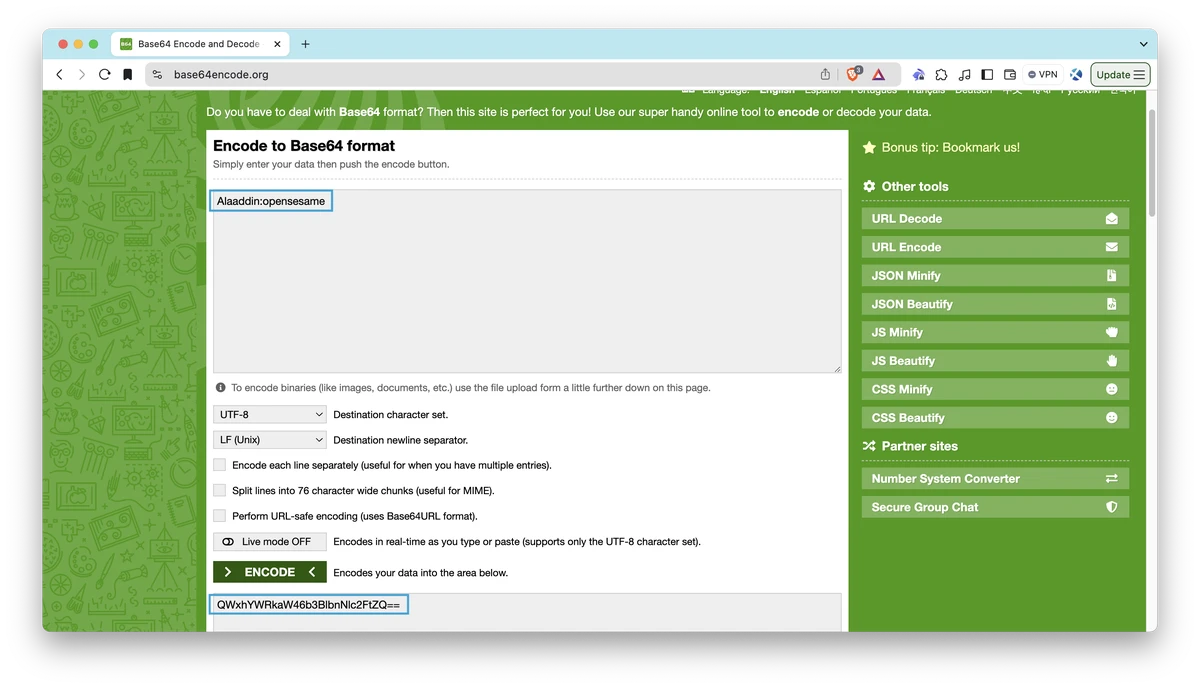The width and height of the screenshot is (1200, 688).
Task: Open the browser menu via Update button
Action: tap(1119, 74)
